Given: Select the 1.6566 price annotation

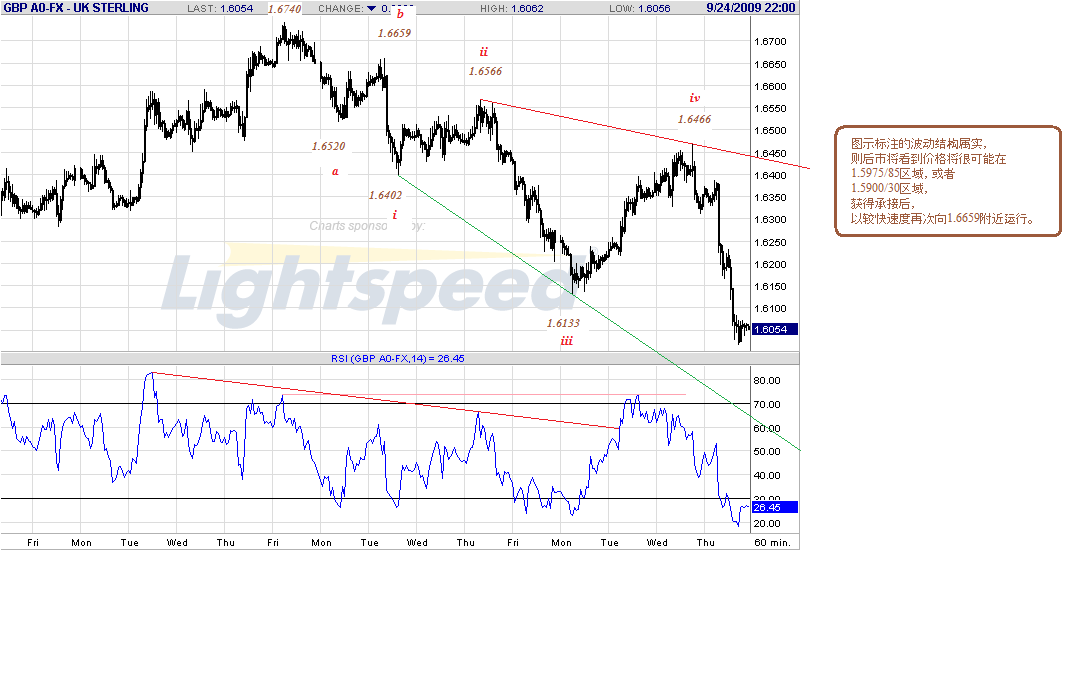Looking at the screenshot, I should coord(485,71).
